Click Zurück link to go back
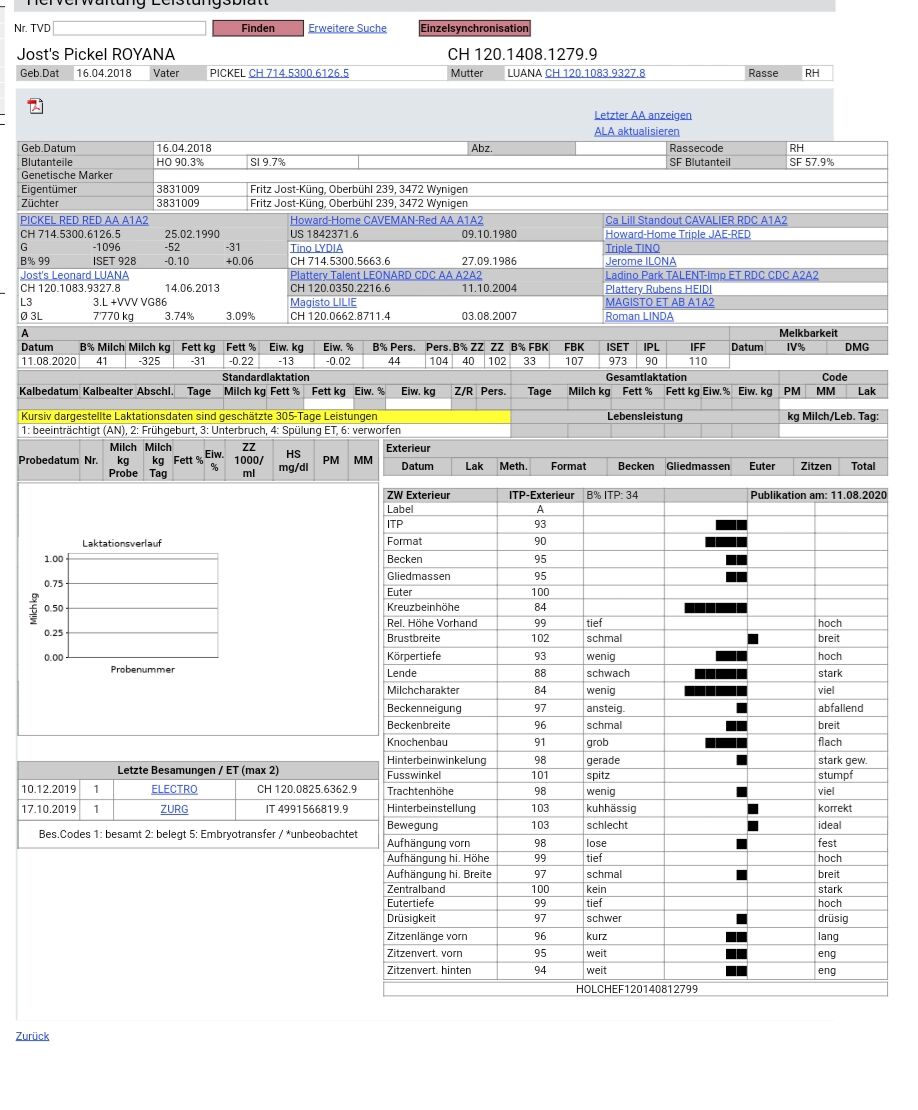This screenshot has width=918, height=1110. point(32,1036)
